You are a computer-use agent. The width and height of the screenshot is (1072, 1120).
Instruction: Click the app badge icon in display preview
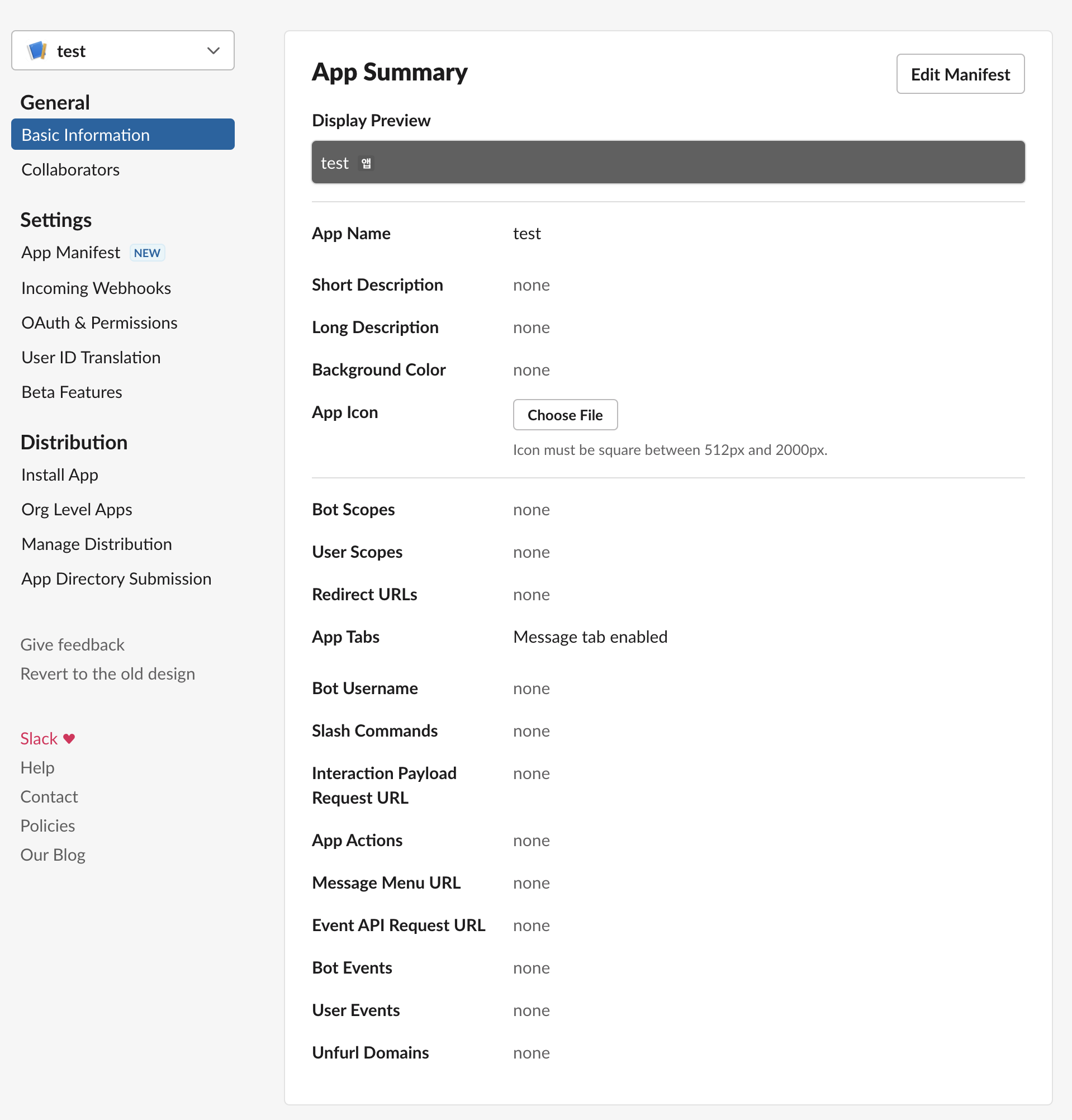(366, 163)
